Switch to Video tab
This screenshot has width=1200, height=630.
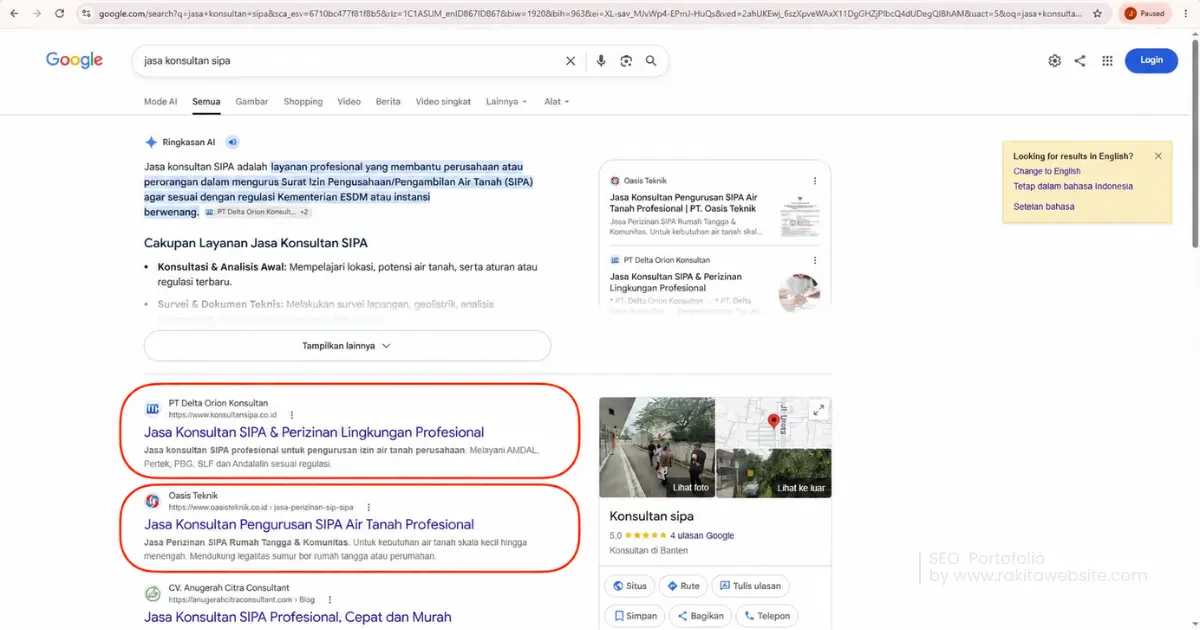click(349, 101)
